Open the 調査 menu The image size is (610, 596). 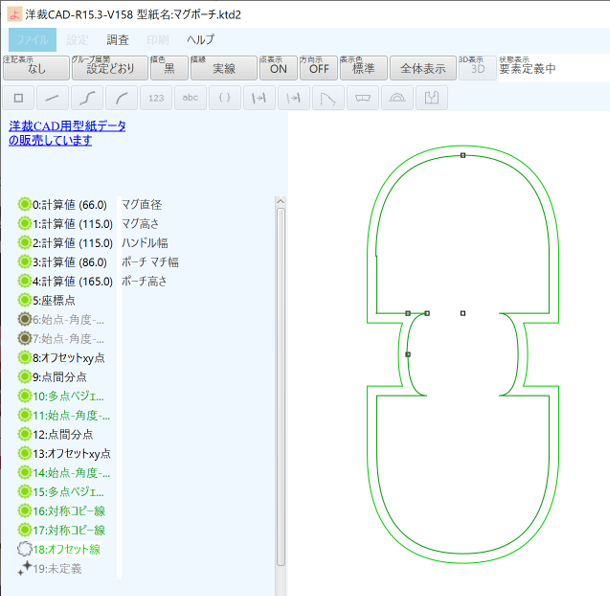pyautogui.click(x=117, y=40)
